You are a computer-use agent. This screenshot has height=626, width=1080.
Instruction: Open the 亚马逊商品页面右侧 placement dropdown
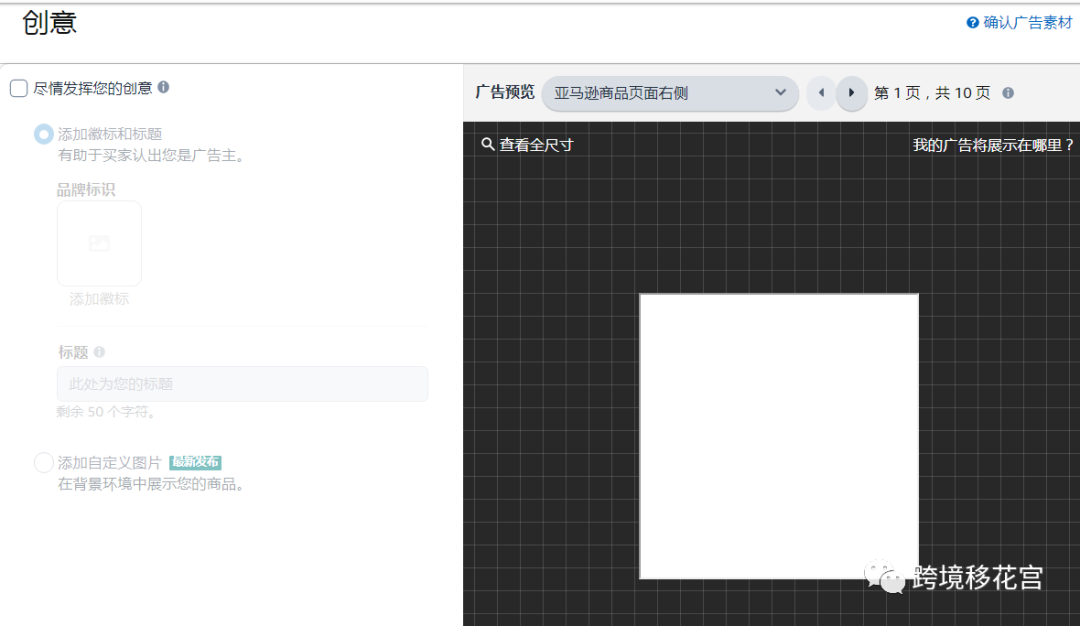(x=670, y=93)
